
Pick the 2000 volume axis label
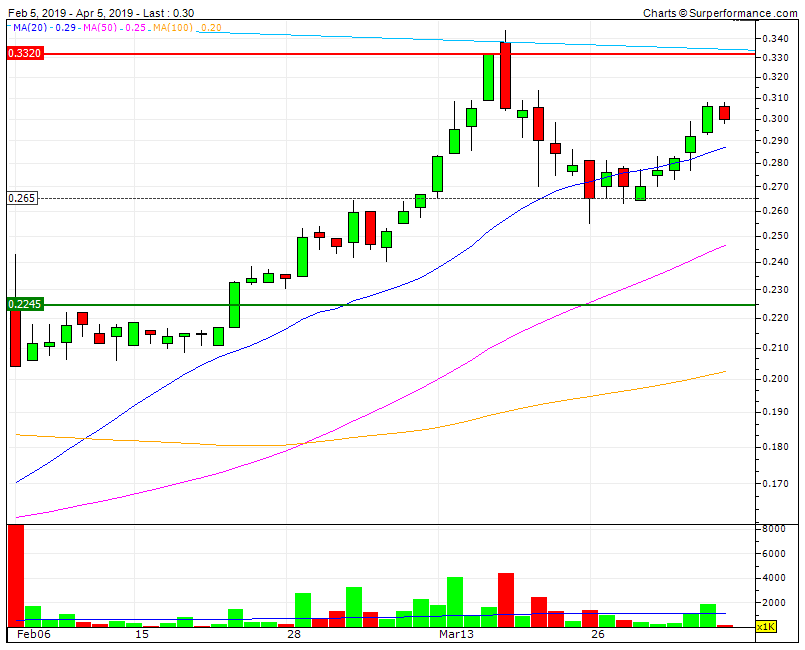pos(774,602)
